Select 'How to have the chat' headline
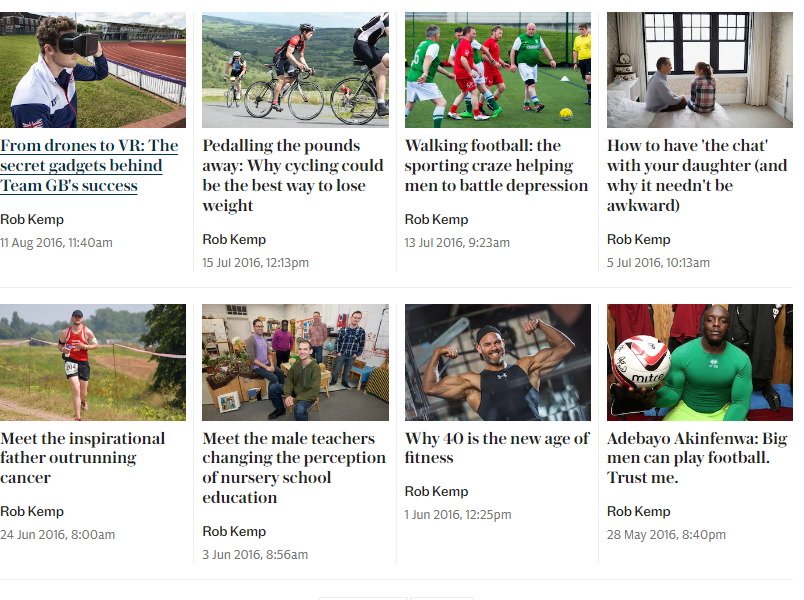Viewport: 804px width, 600px height. point(697,176)
